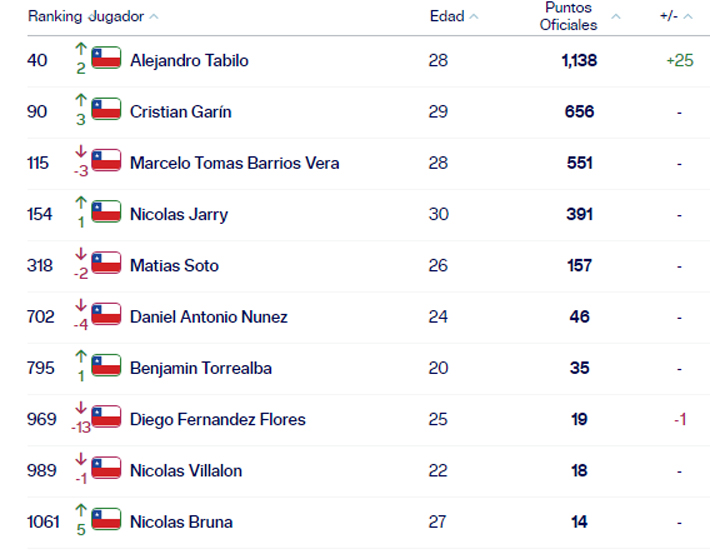Click the Chile flag next to Alejandro Tabilo

click(106, 58)
